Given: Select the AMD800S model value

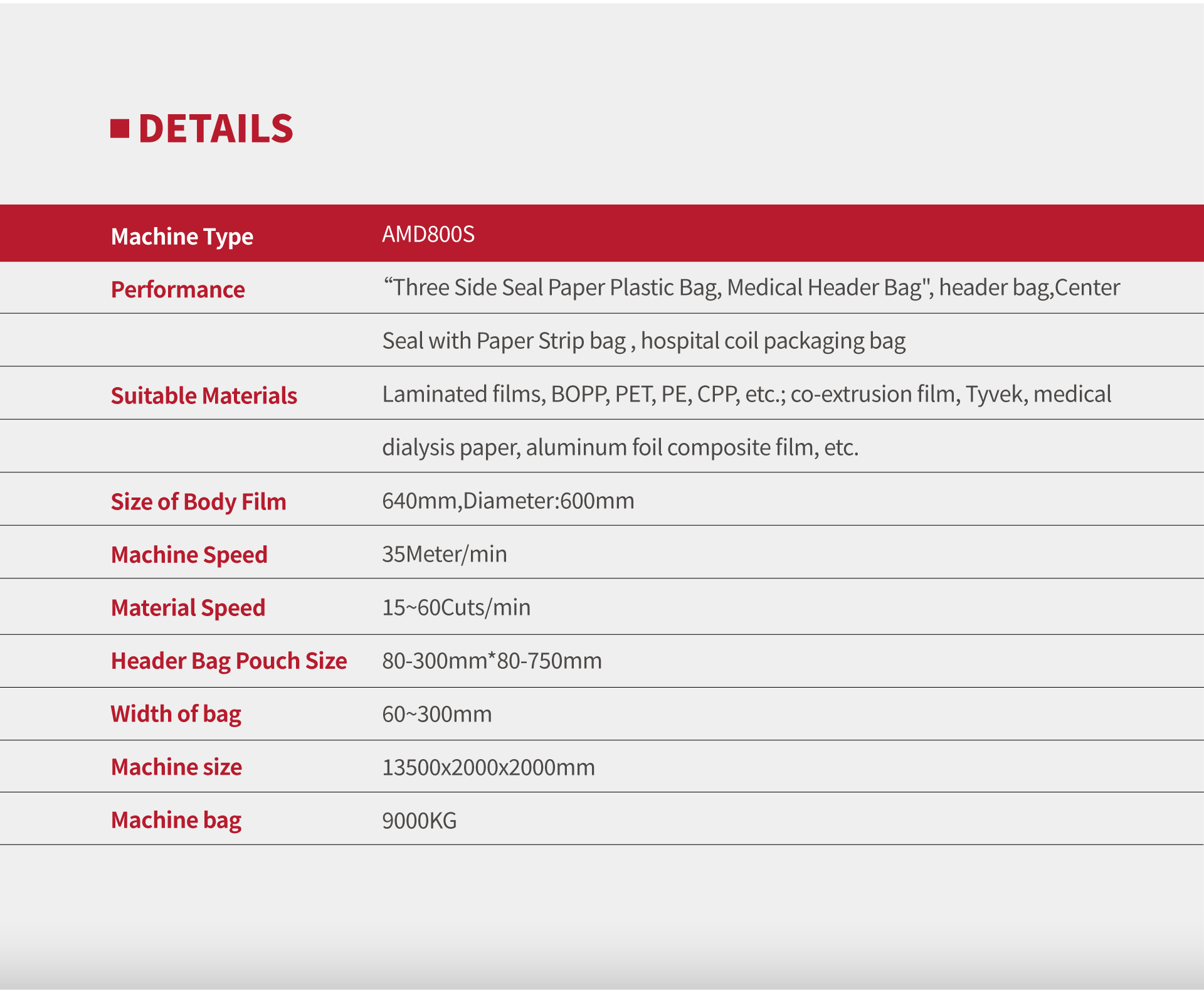Looking at the screenshot, I should coord(428,234).
